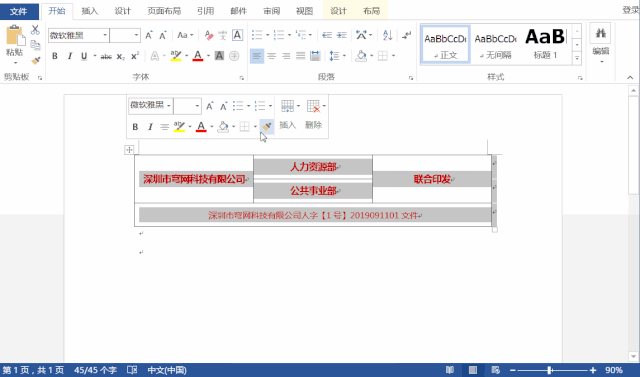The height and width of the screenshot is (377, 640).
Task: Switch to the 引用 References tab
Action: (x=205, y=11)
